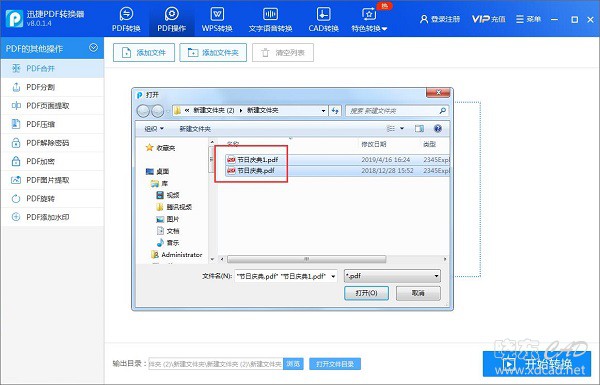Expand address bar path dropdown
600x385 pixels.
click(323, 111)
